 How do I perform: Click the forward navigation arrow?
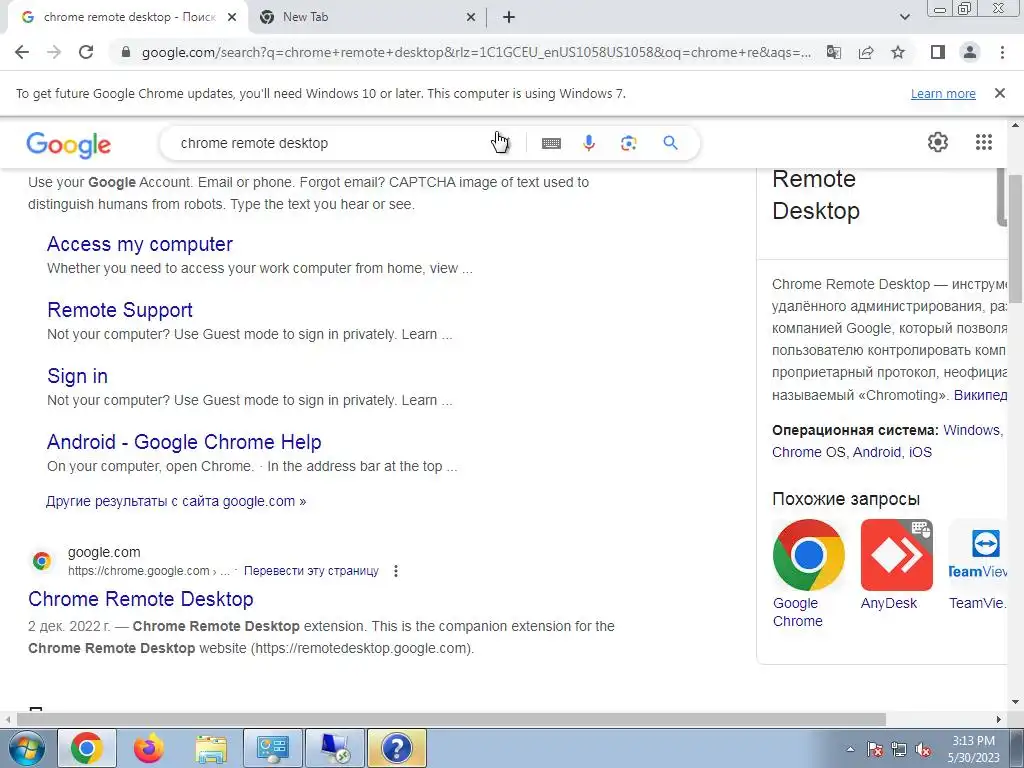click(x=54, y=52)
